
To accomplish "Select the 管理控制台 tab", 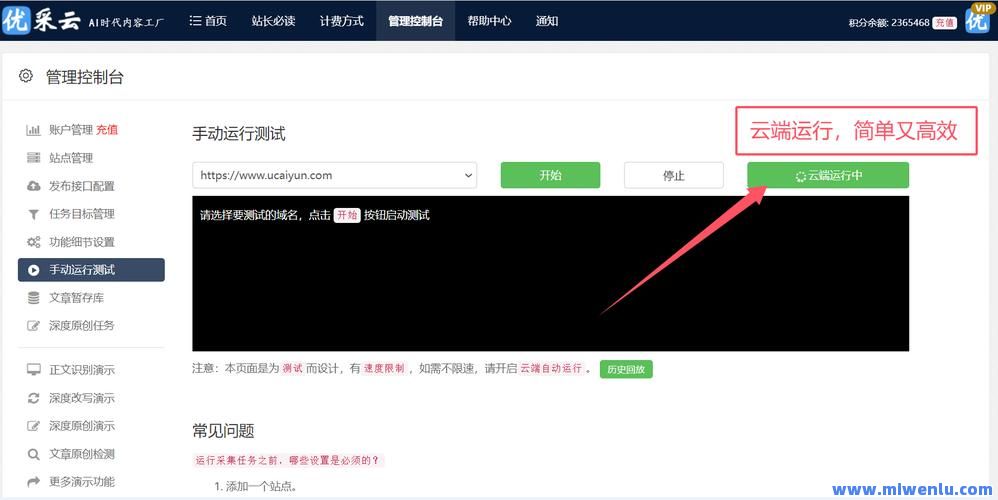I will point(416,21).
